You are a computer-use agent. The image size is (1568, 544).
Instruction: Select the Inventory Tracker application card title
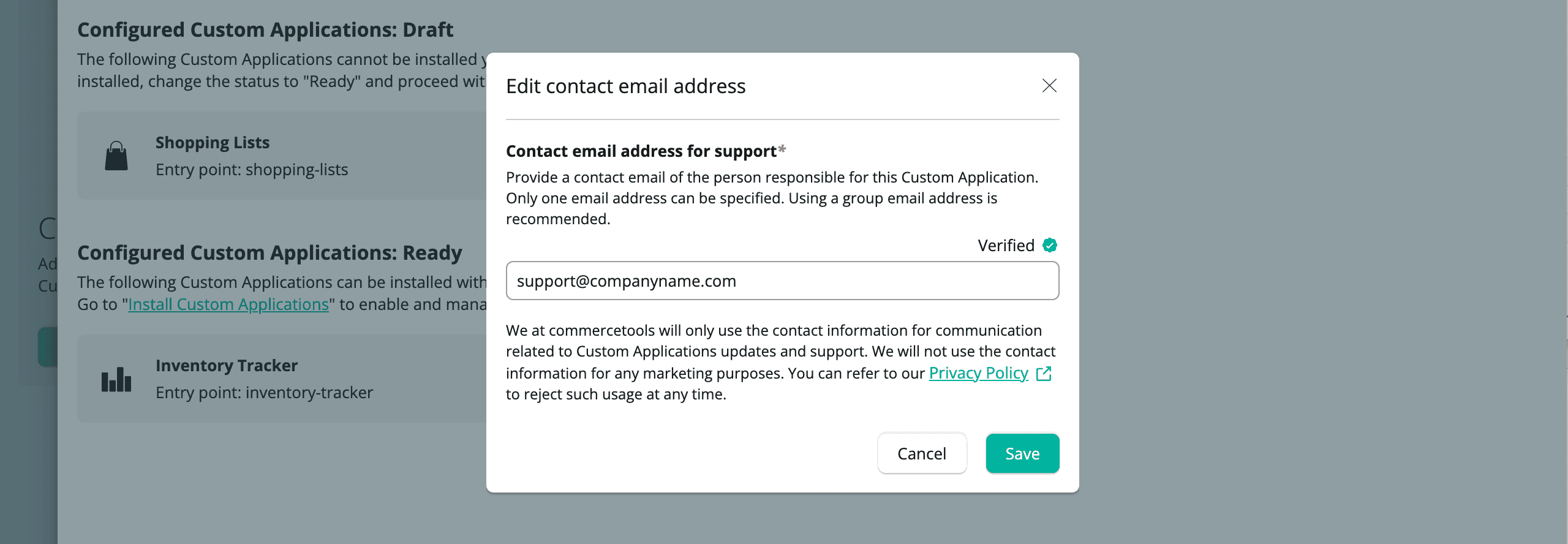click(227, 366)
